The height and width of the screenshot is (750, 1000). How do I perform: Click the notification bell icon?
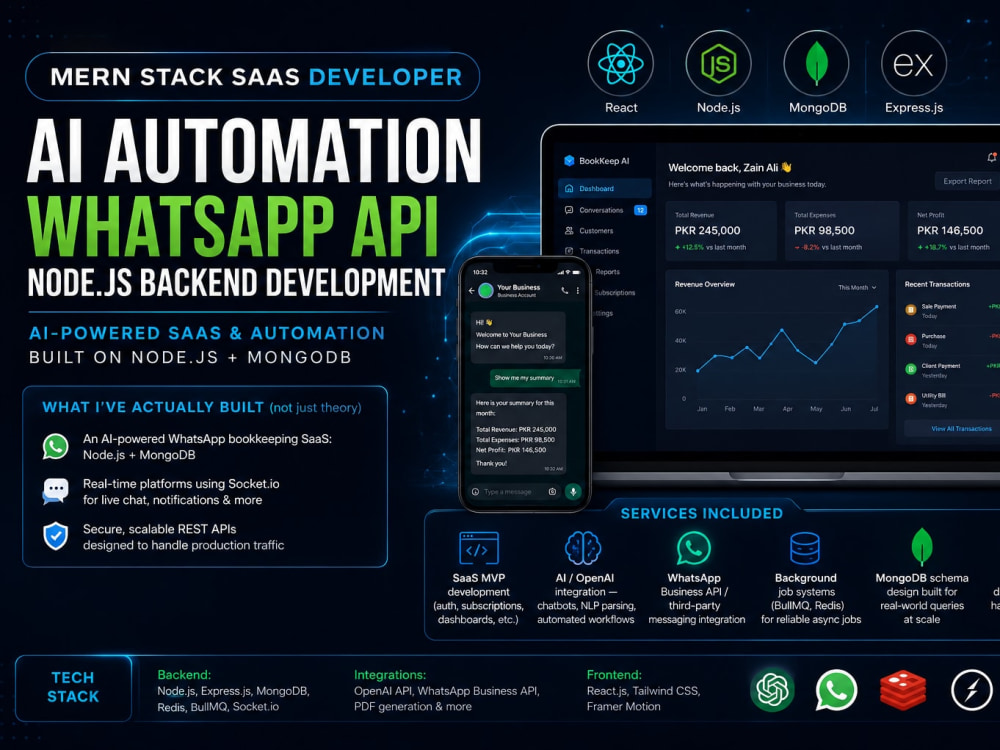(x=992, y=157)
